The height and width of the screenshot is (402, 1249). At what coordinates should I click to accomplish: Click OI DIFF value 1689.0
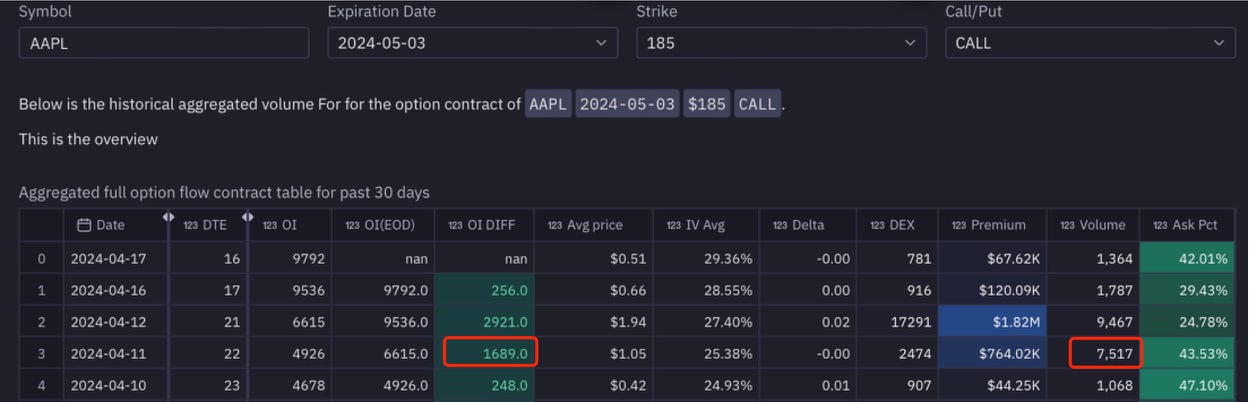tap(485, 354)
